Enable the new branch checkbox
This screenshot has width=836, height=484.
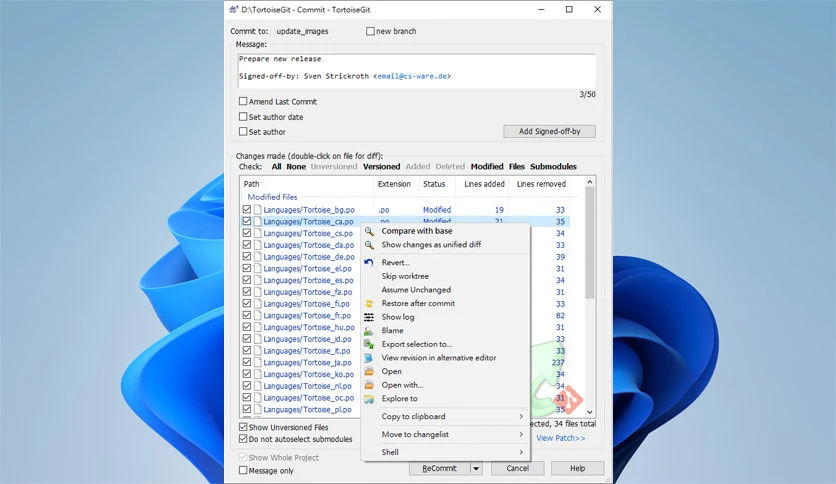(x=370, y=31)
